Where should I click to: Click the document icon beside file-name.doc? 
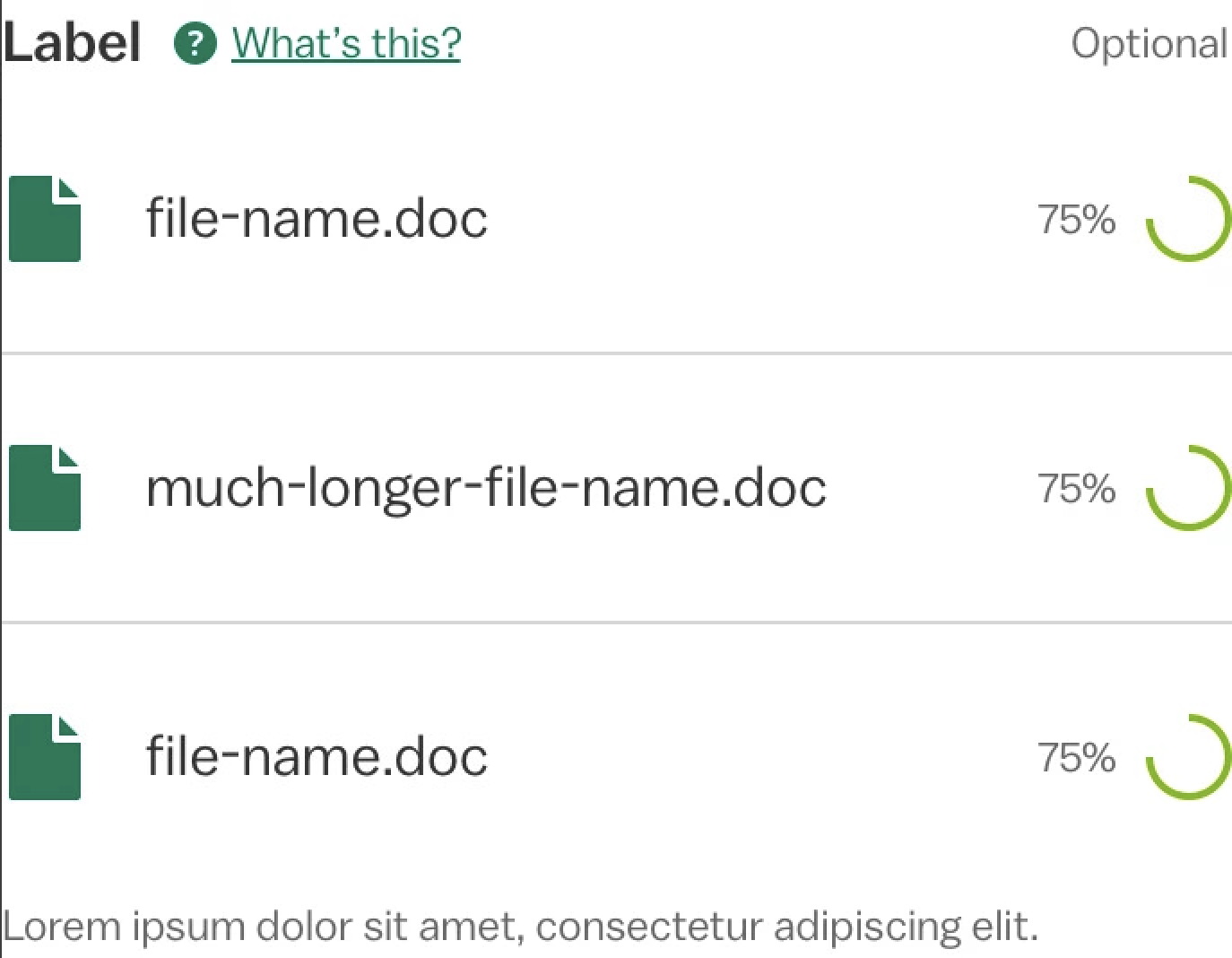pyautogui.click(x=44, y=219)
